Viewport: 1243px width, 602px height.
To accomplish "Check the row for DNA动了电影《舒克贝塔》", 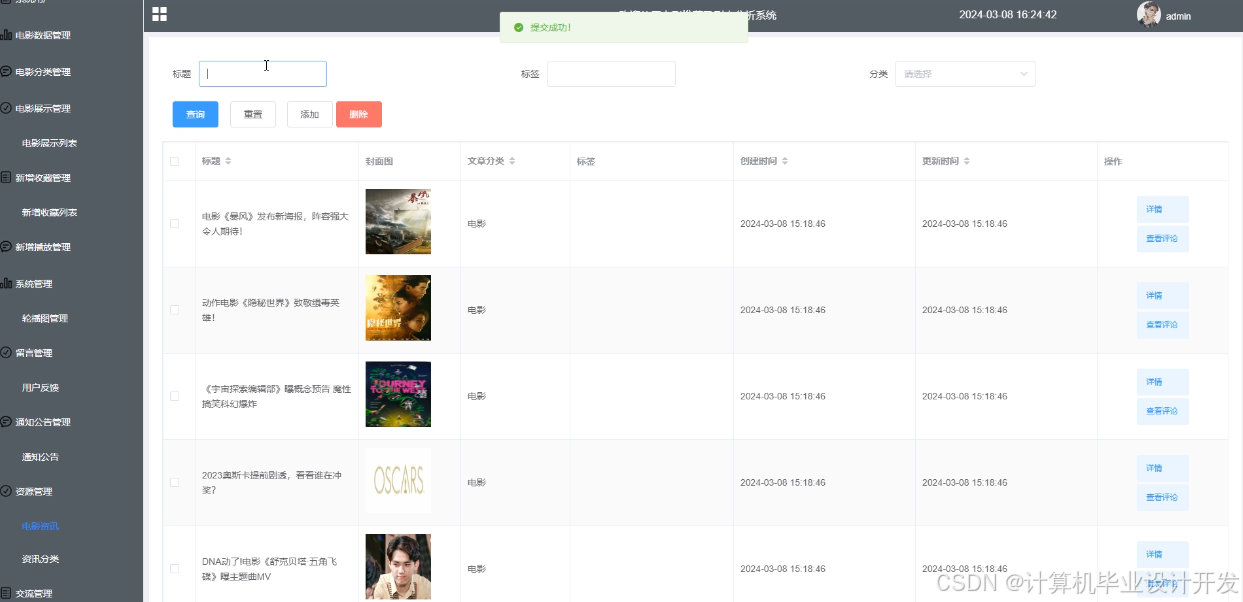I will [x=174, y=568].
